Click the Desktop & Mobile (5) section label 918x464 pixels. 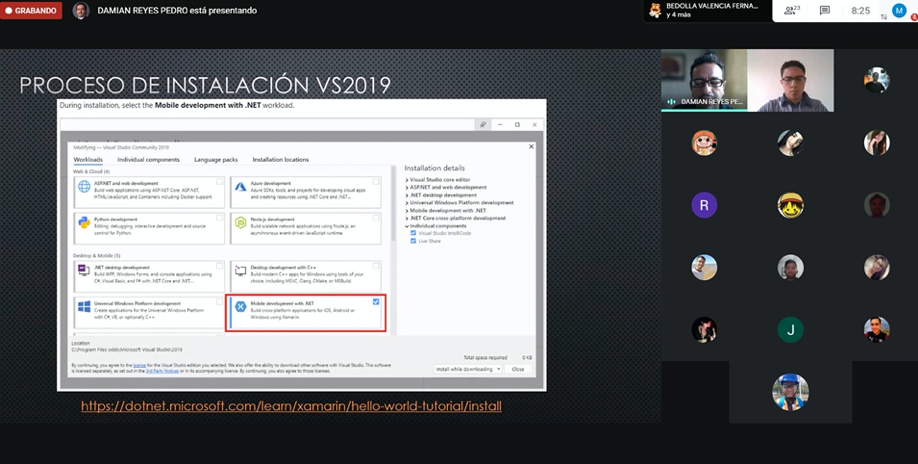(97, 256)
